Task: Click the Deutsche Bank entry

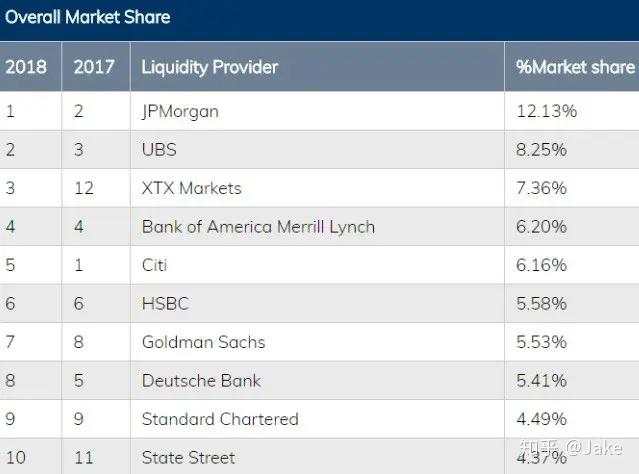Action: pyautogui.click(x=199, y=380)
